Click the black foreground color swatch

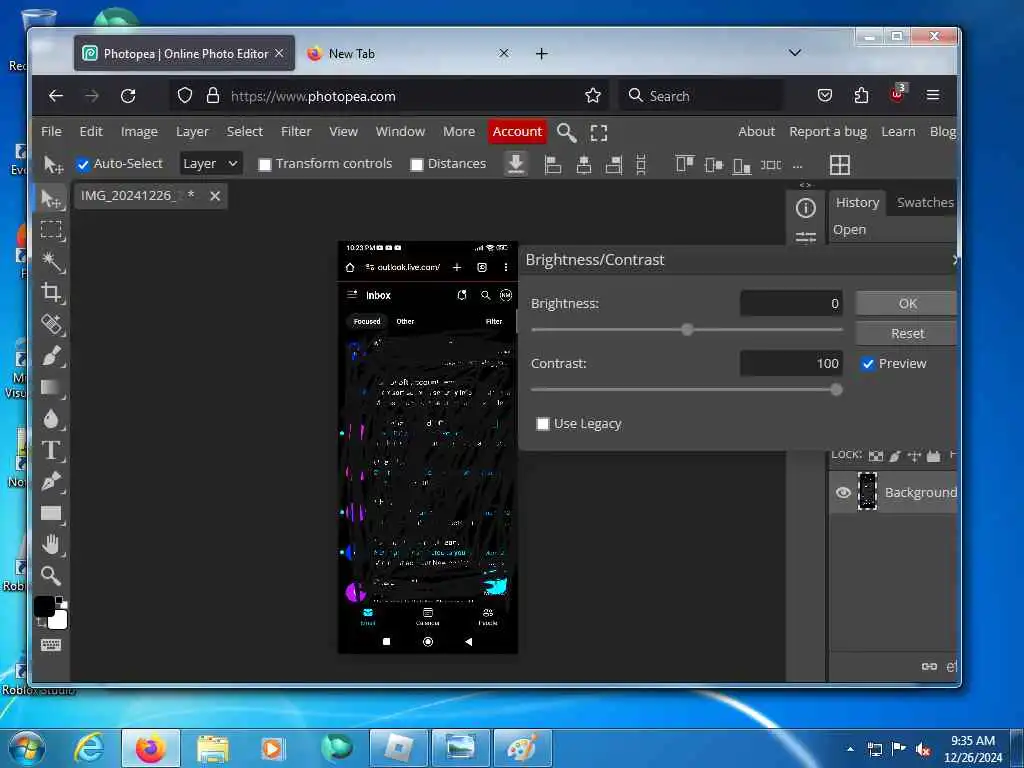click(44, 607)
